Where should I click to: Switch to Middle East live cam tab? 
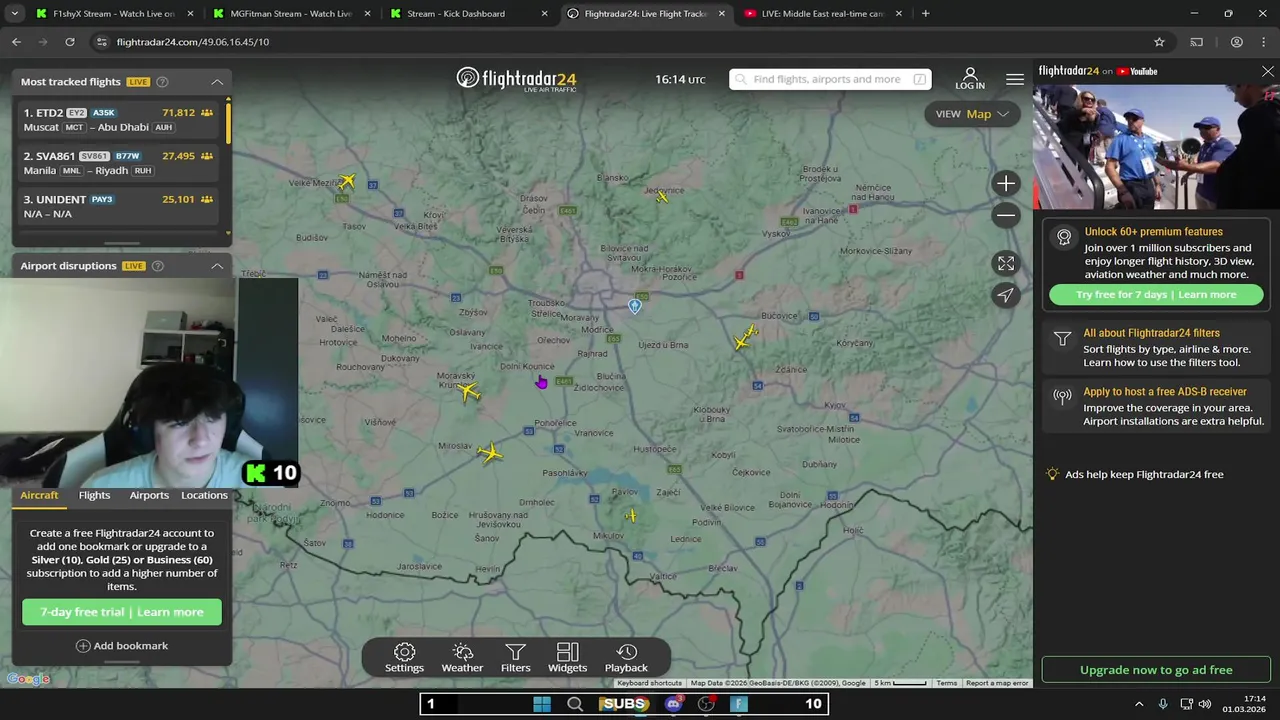pos(822,14)
